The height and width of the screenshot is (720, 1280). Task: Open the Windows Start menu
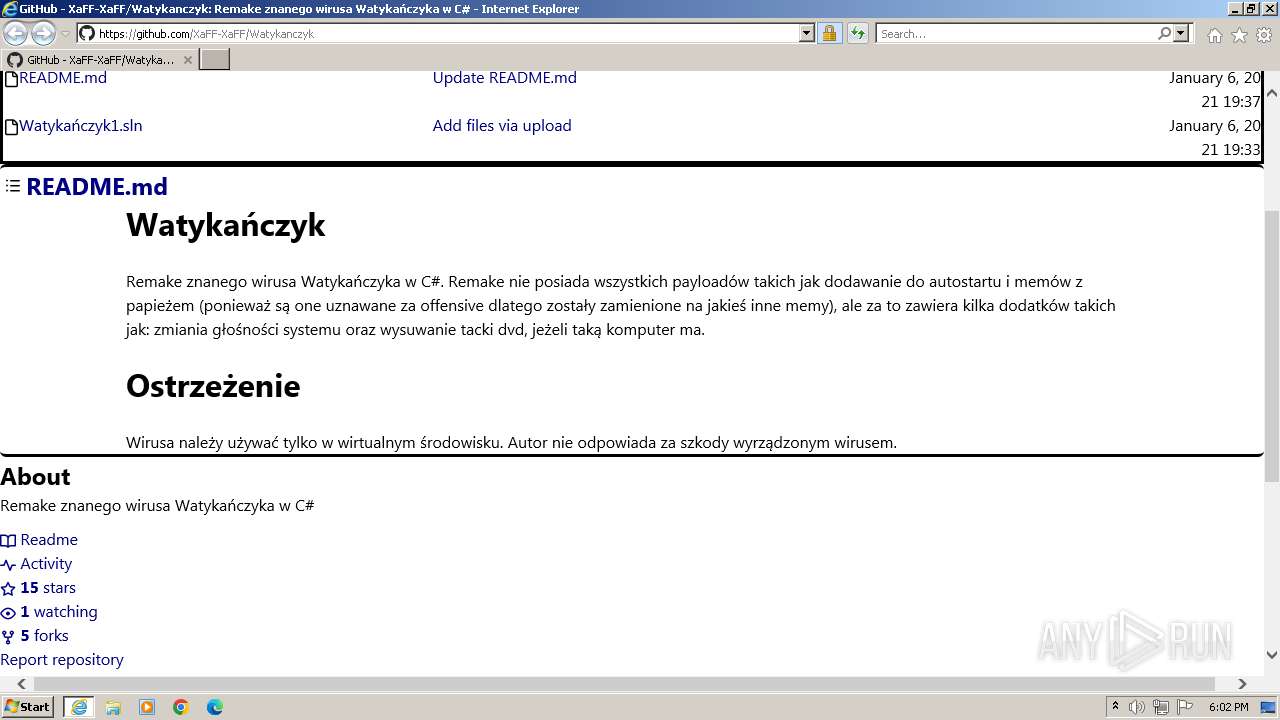(x=27, y=707)
